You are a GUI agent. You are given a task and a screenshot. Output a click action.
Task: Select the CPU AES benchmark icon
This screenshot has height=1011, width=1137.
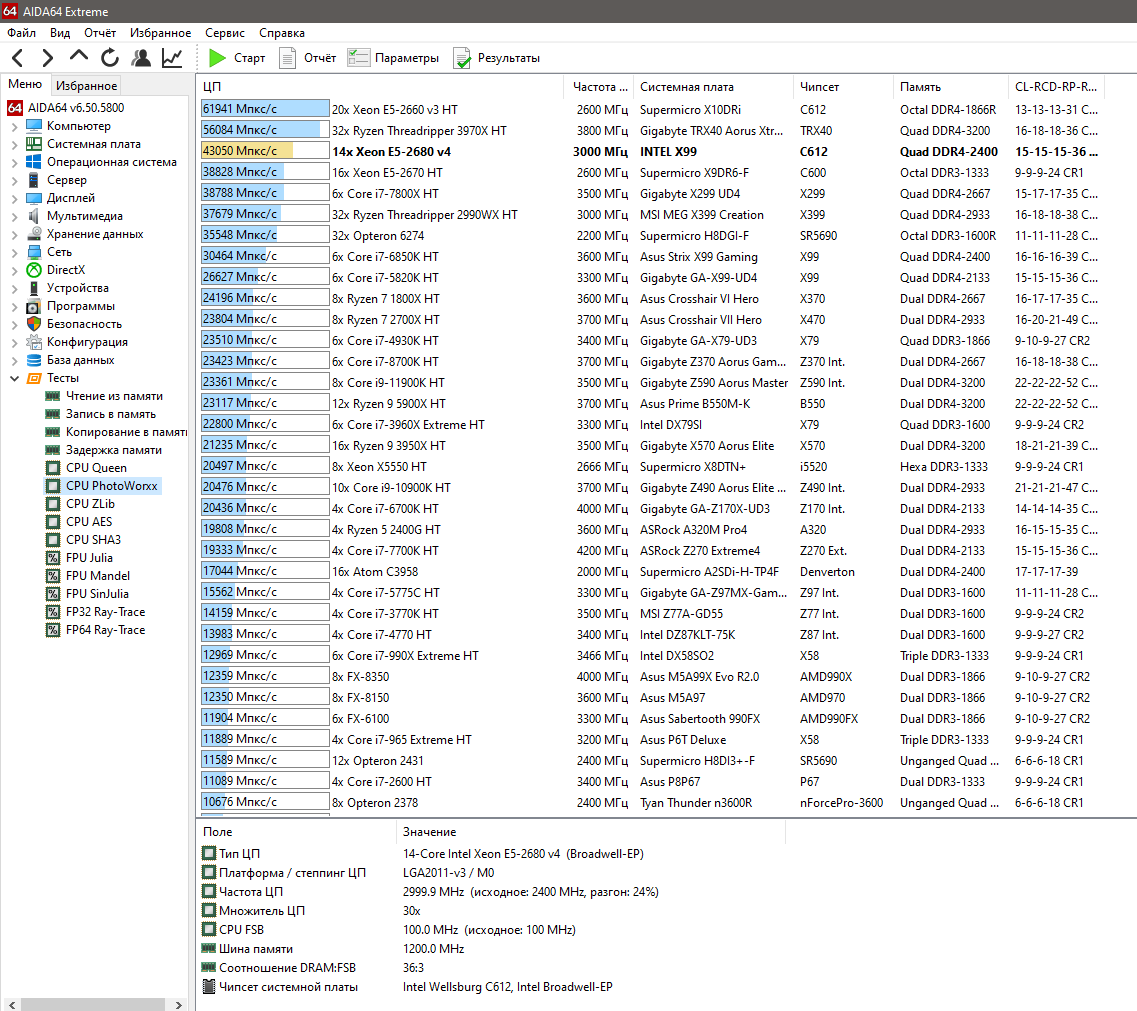(x=53, y=521)
